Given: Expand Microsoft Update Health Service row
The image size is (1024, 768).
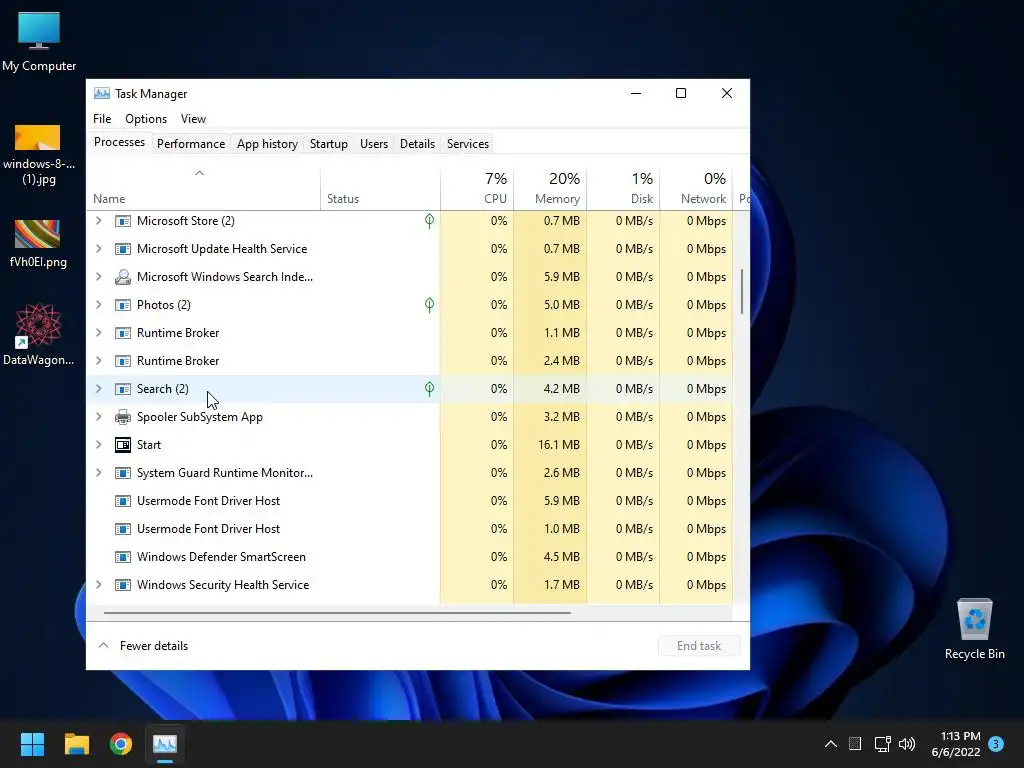Looking at the screenshot, I should (x=99, y=249).
